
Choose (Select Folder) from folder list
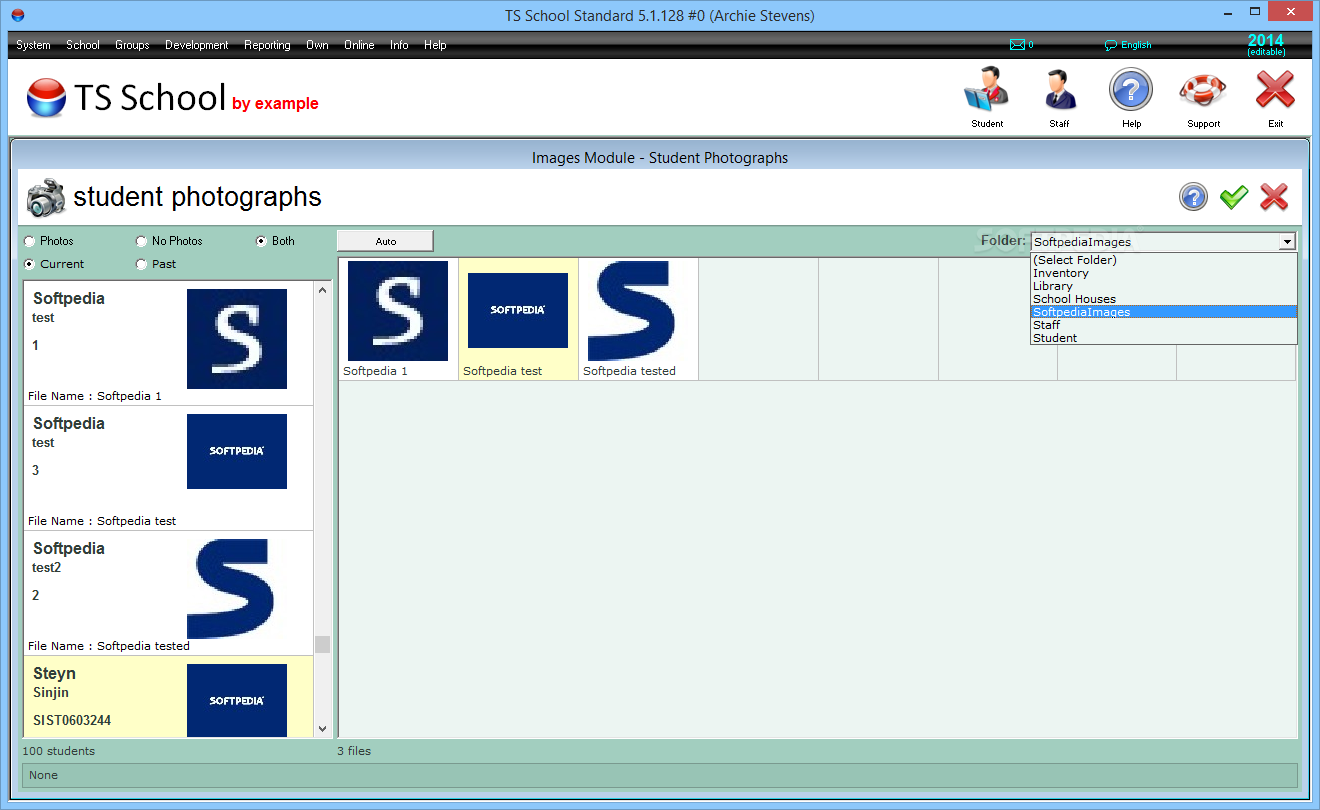[x=1164, y=260]
